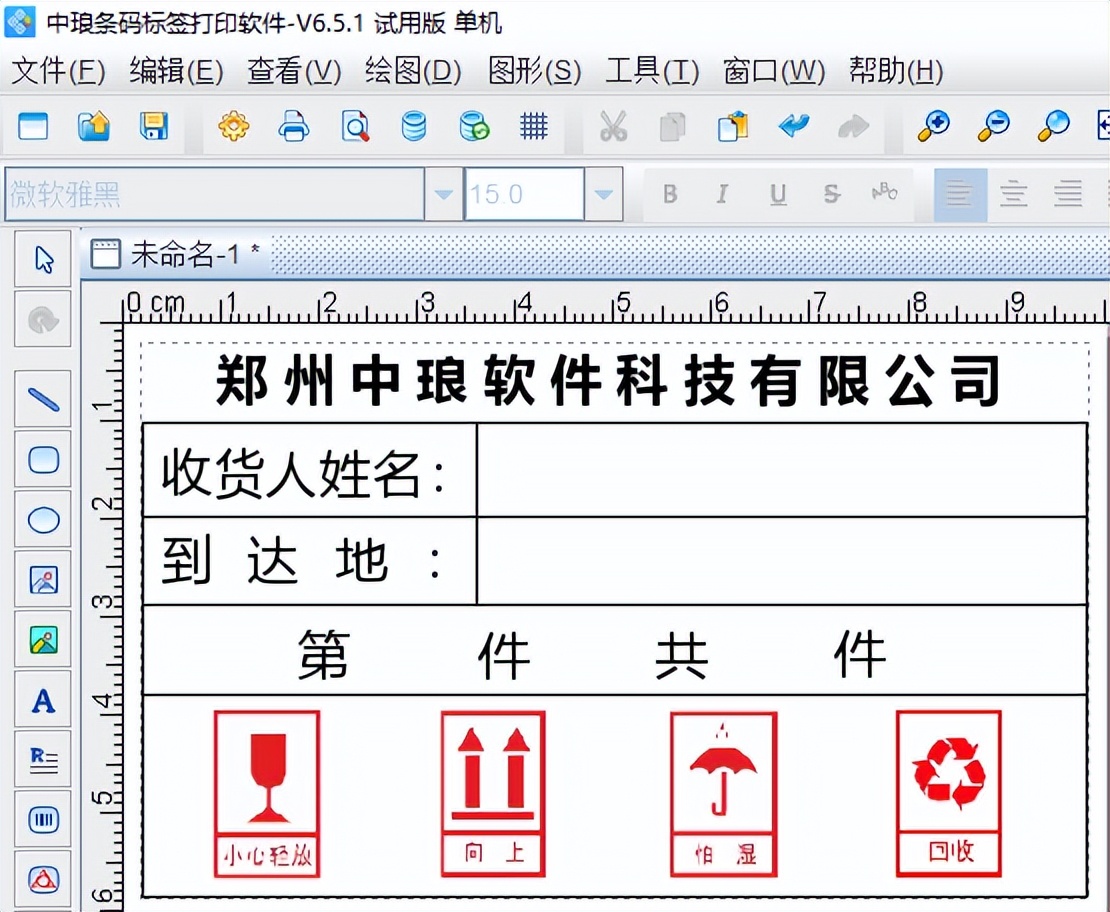Click the save file button

(x=153, y=127)
